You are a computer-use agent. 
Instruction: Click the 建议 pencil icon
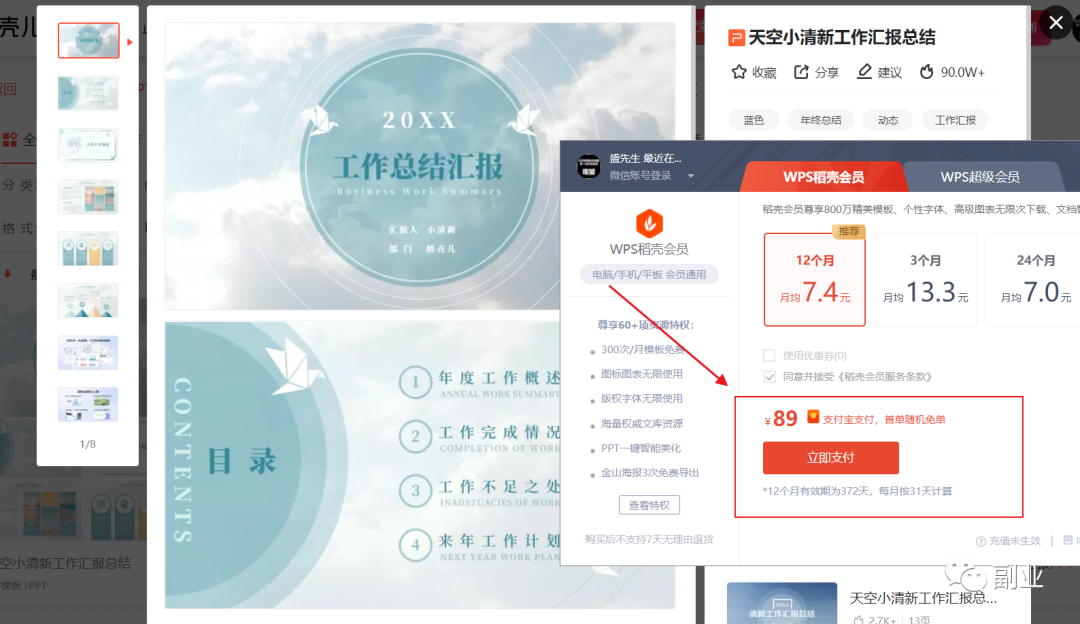pyautogui.click(x=864, y=72)
